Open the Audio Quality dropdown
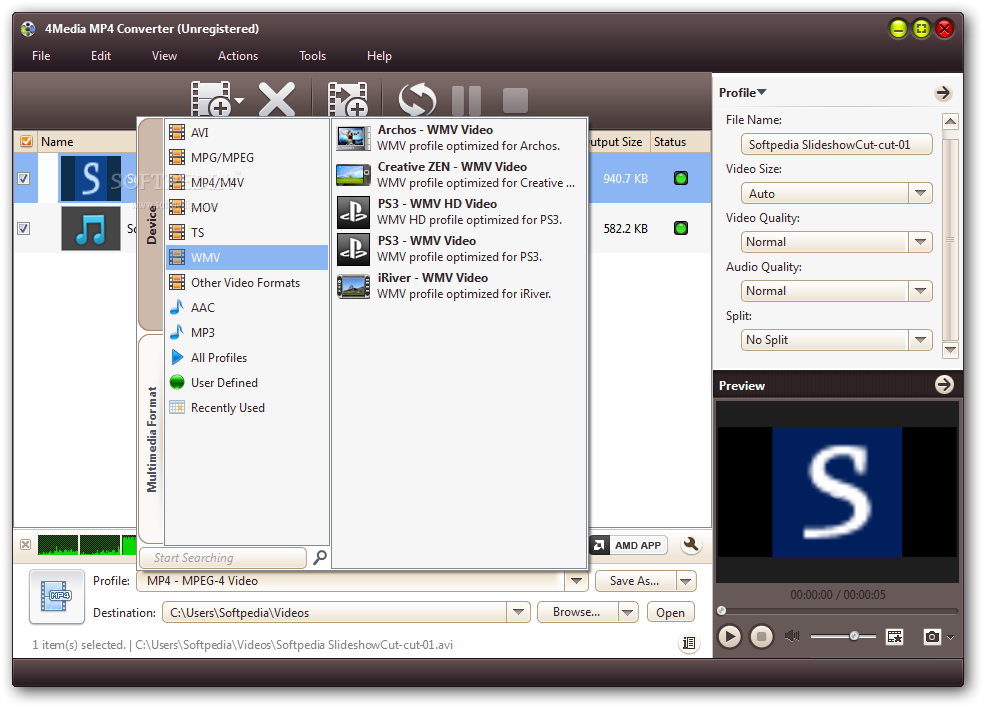984x707 pixels. point(920,291)
